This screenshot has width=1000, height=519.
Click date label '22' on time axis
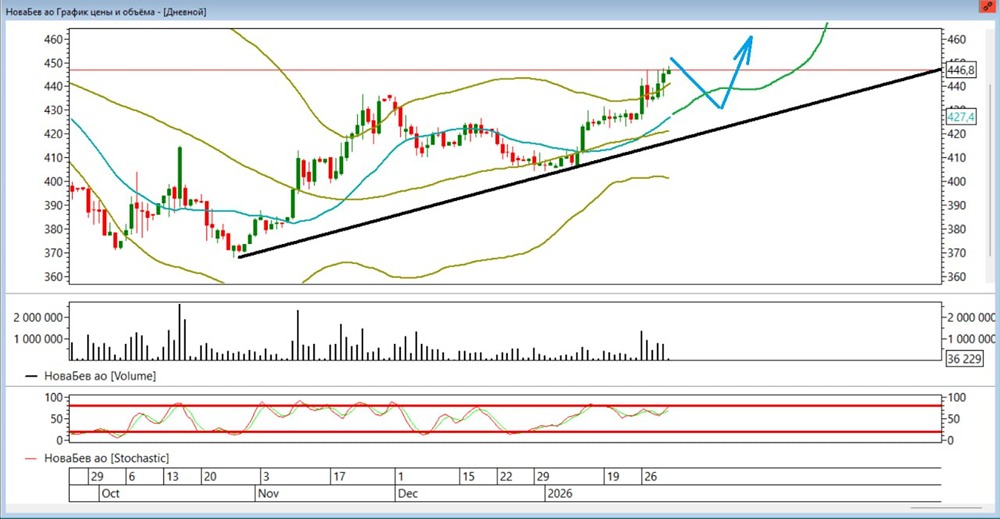pos(506,476)
